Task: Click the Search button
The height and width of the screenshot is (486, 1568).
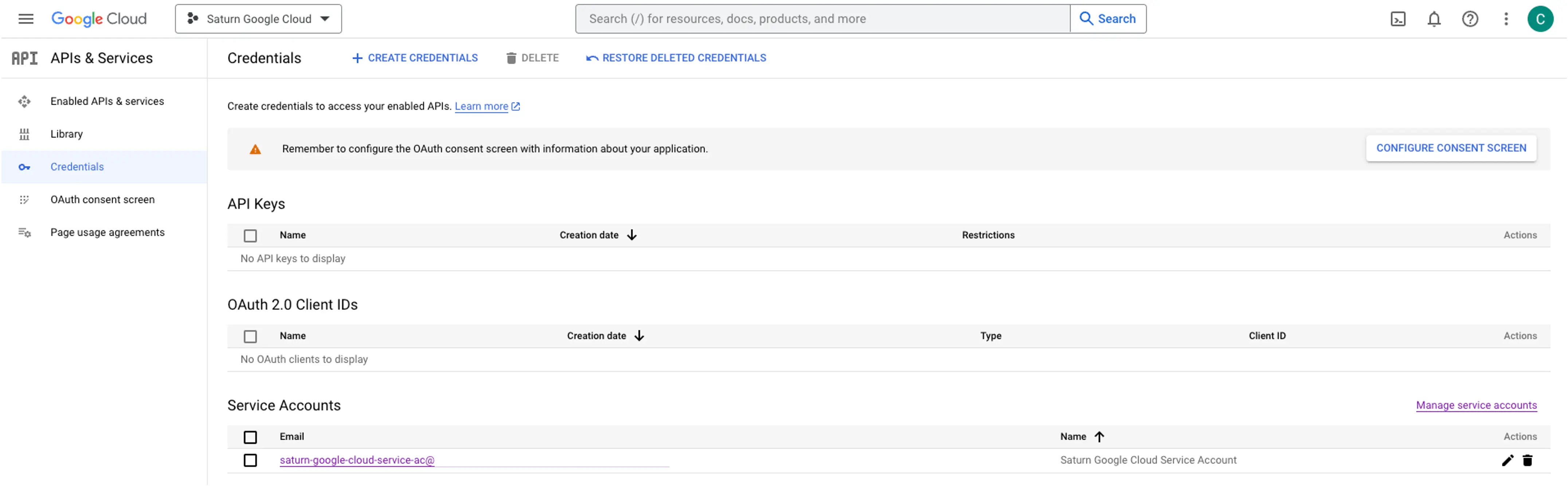Action: tap(1108, 19)
